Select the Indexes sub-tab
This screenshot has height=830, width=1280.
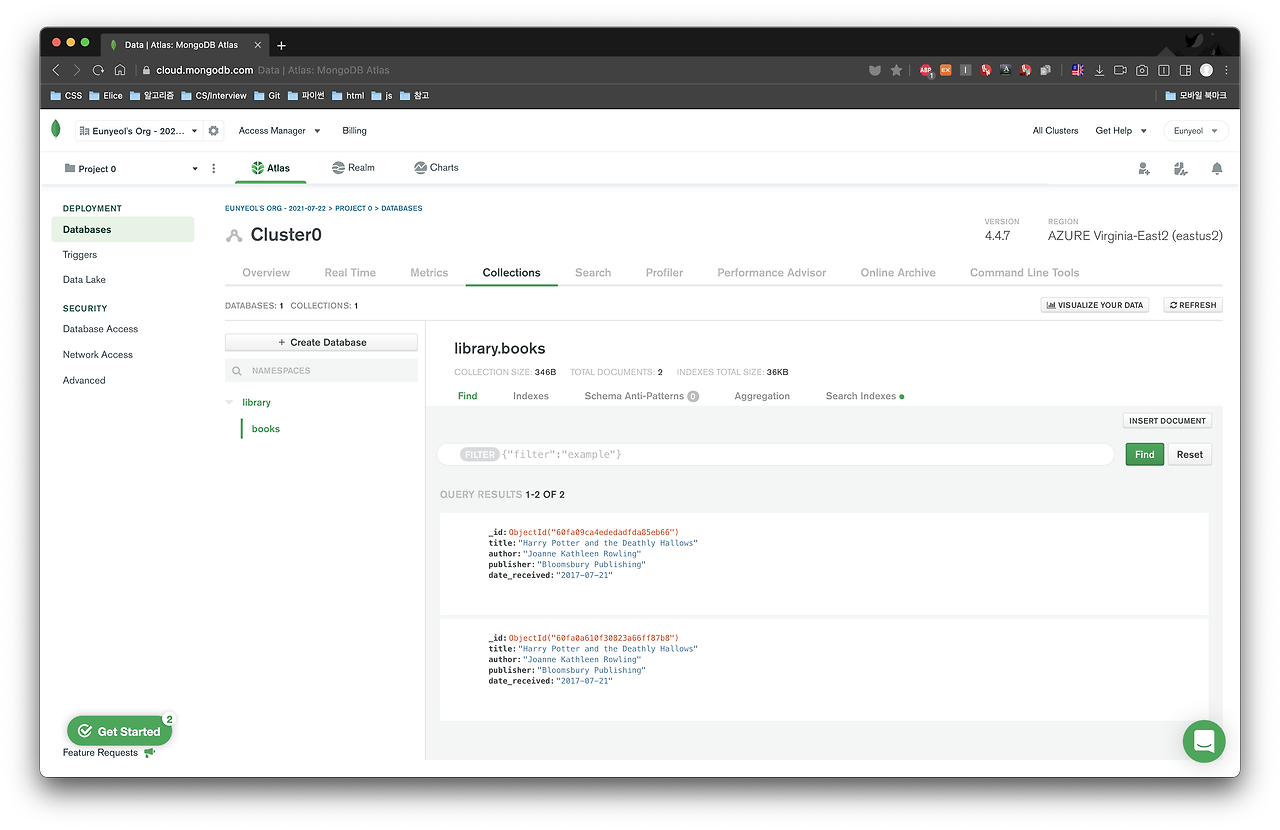pyautogui.click(x=531, y=396)
